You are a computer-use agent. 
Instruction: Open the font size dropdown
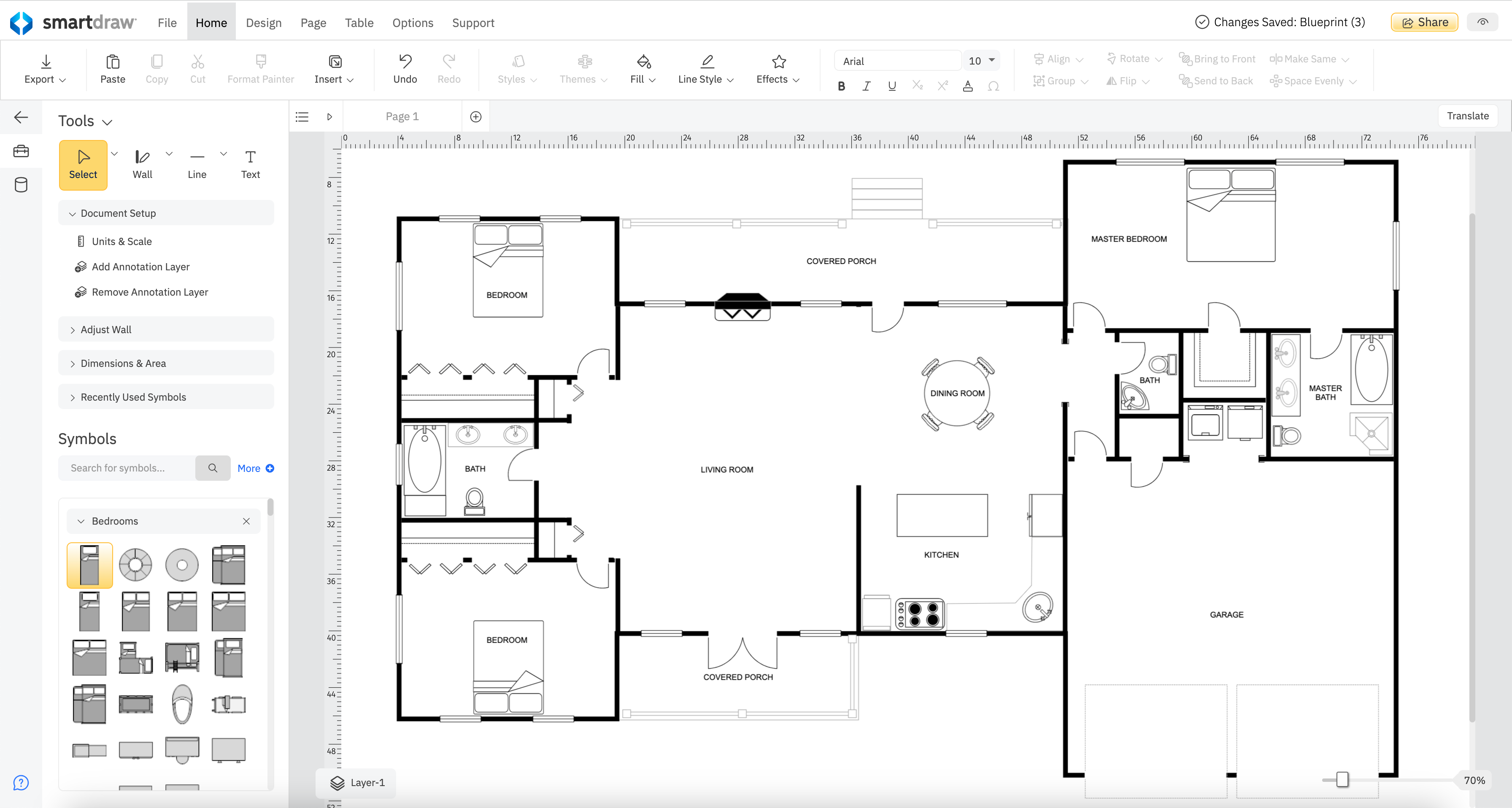tap(981, 60)
